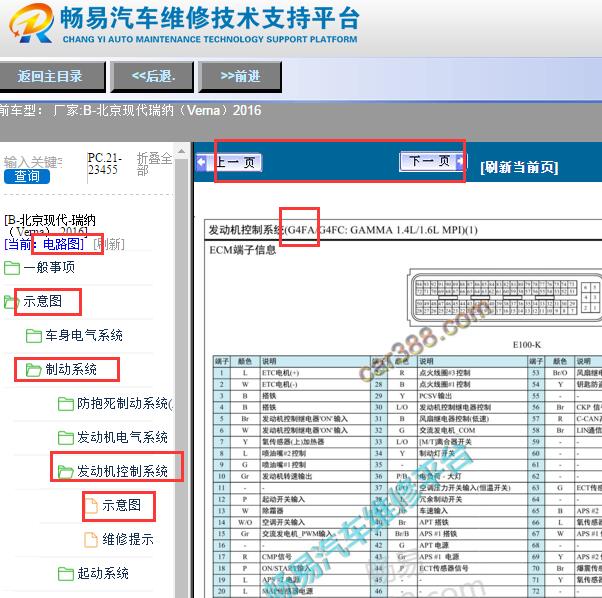The height and width of the screenshot is (598, 602).
Task: Click table cell 交流发电机_COM
Action: pos(473,431)
